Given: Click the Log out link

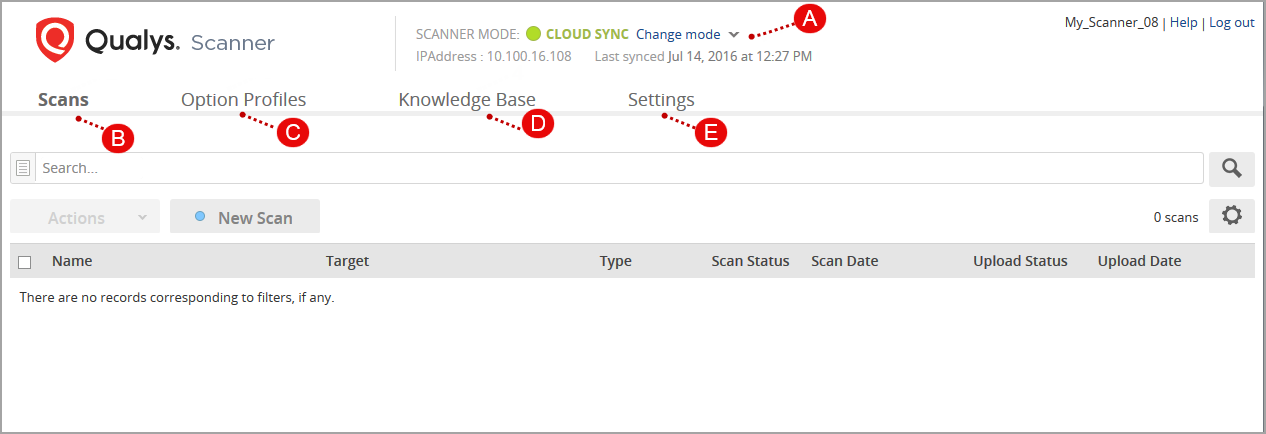Looking at the screenshot, I should [x=1232, y=22].
